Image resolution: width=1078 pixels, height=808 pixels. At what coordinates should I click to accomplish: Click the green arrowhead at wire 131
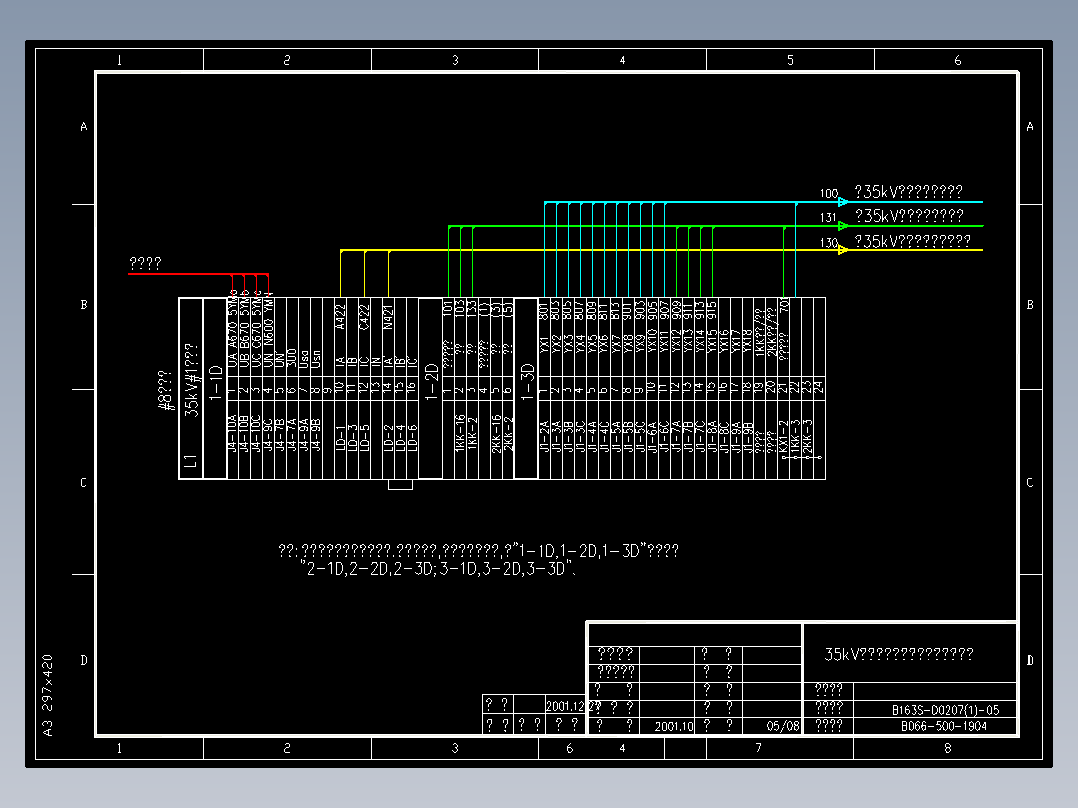click(x=843, y=226)
